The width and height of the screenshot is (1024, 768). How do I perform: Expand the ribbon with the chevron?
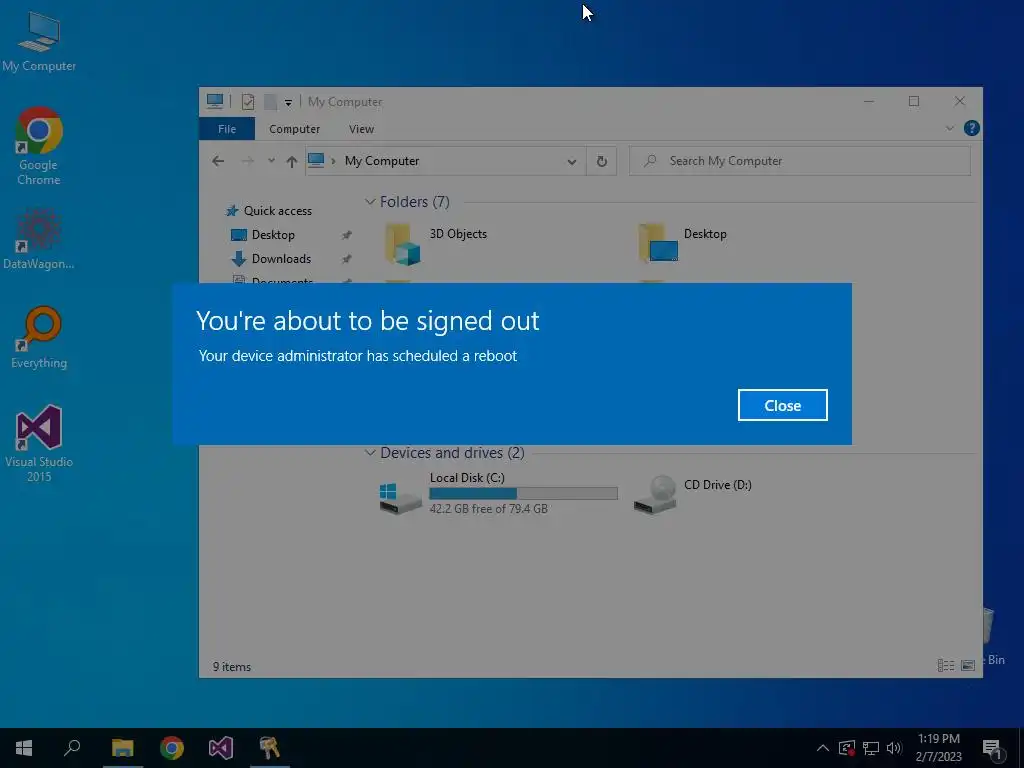click(x=950, y=129)
